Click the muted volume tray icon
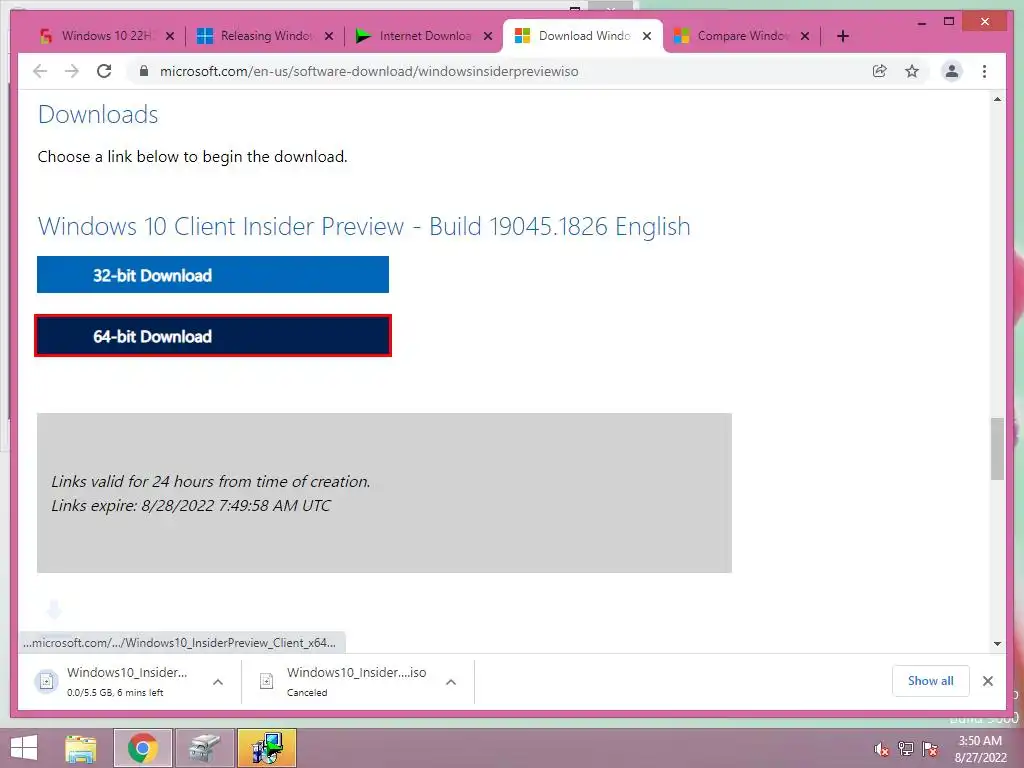The width and height of the screenshot is (1024, 768). (882, 749)
